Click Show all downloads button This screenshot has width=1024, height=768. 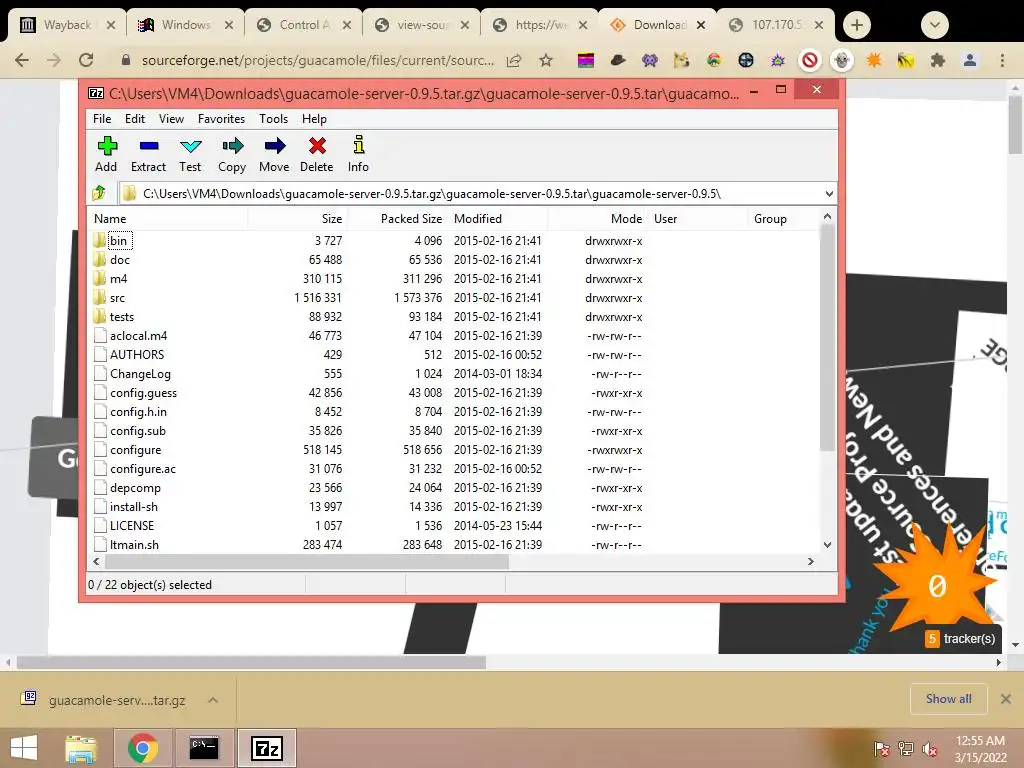tap(948, 699)
